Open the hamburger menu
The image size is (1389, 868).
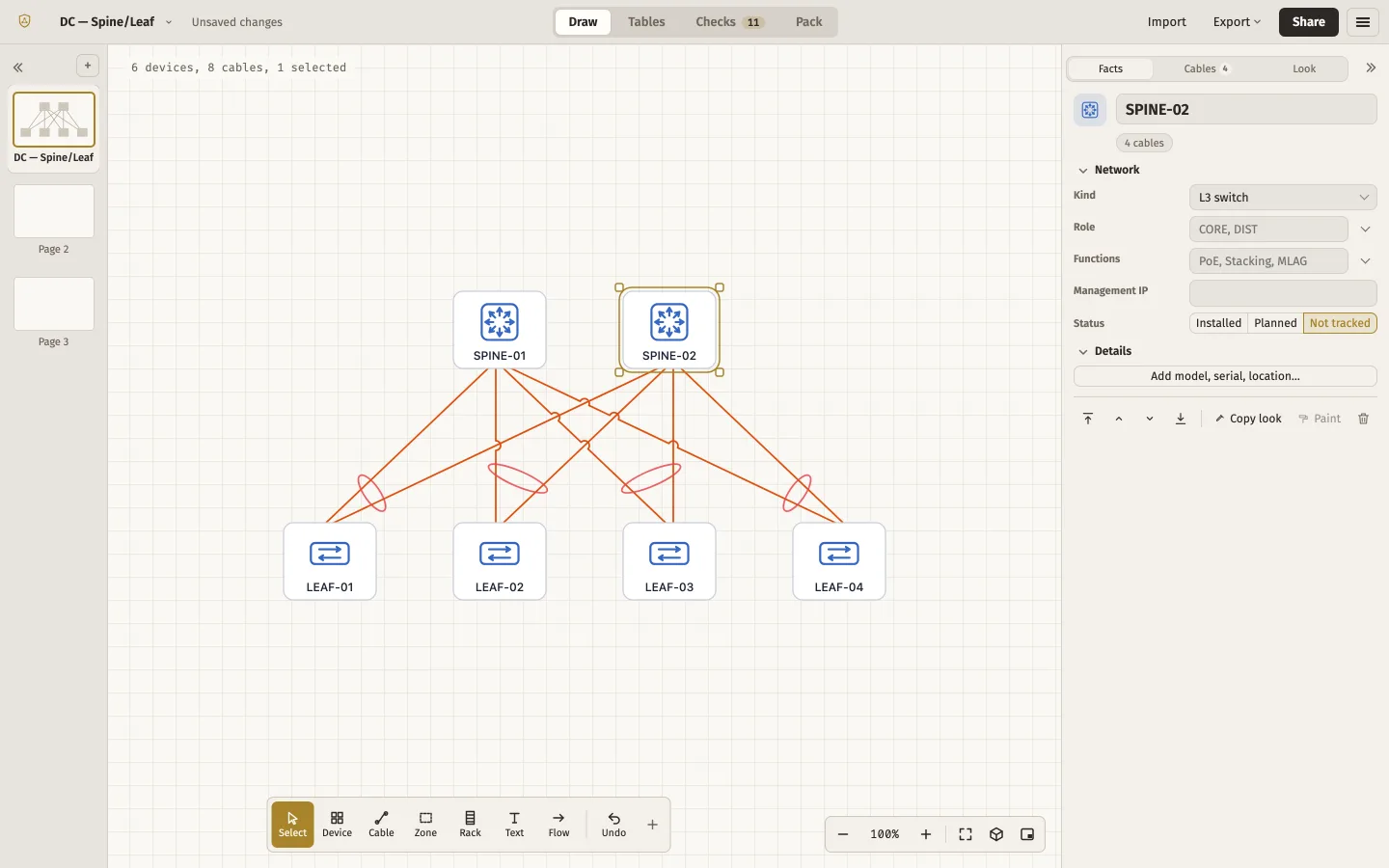[x=1363, y=22]
